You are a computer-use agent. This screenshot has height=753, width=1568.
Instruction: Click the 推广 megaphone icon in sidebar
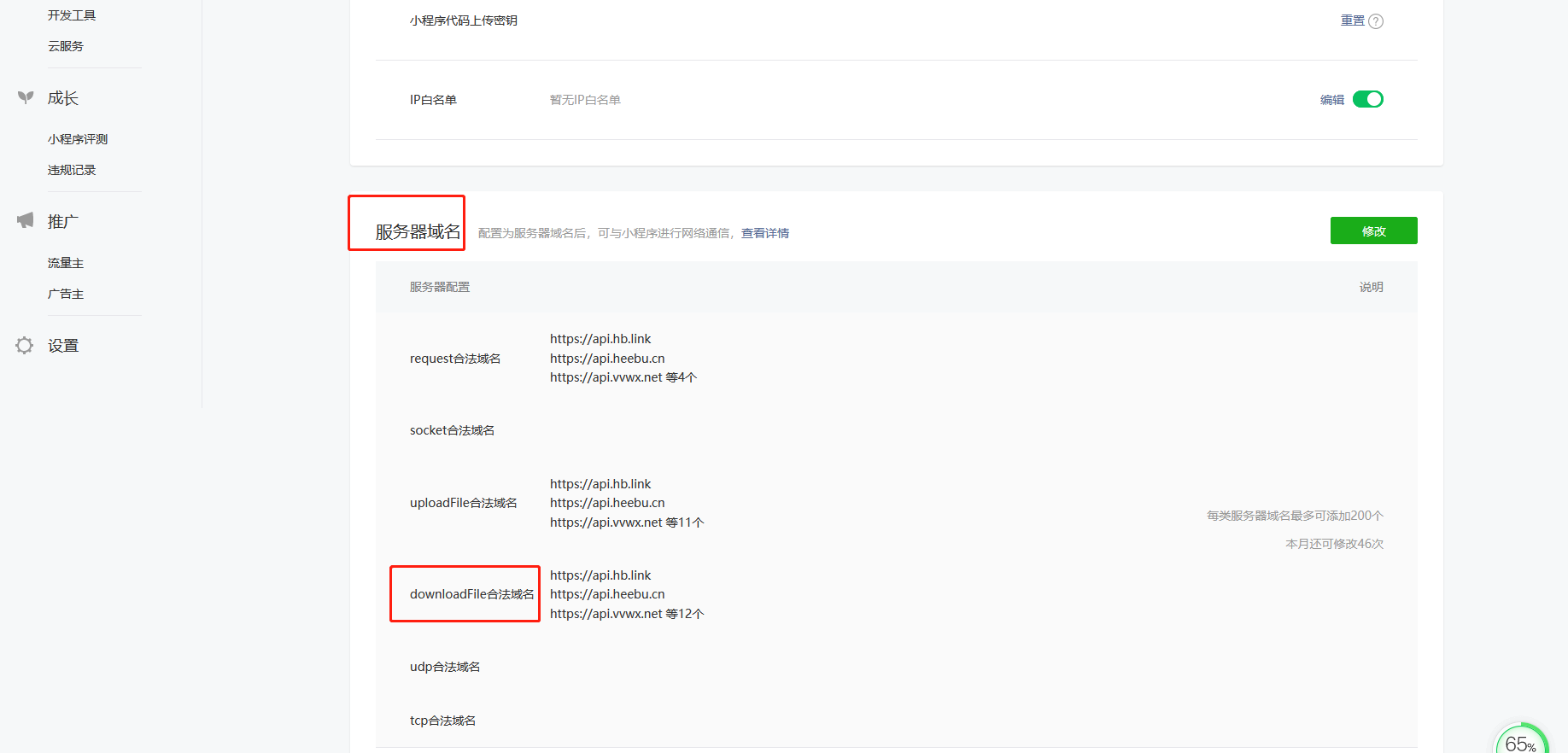[26, 220]
